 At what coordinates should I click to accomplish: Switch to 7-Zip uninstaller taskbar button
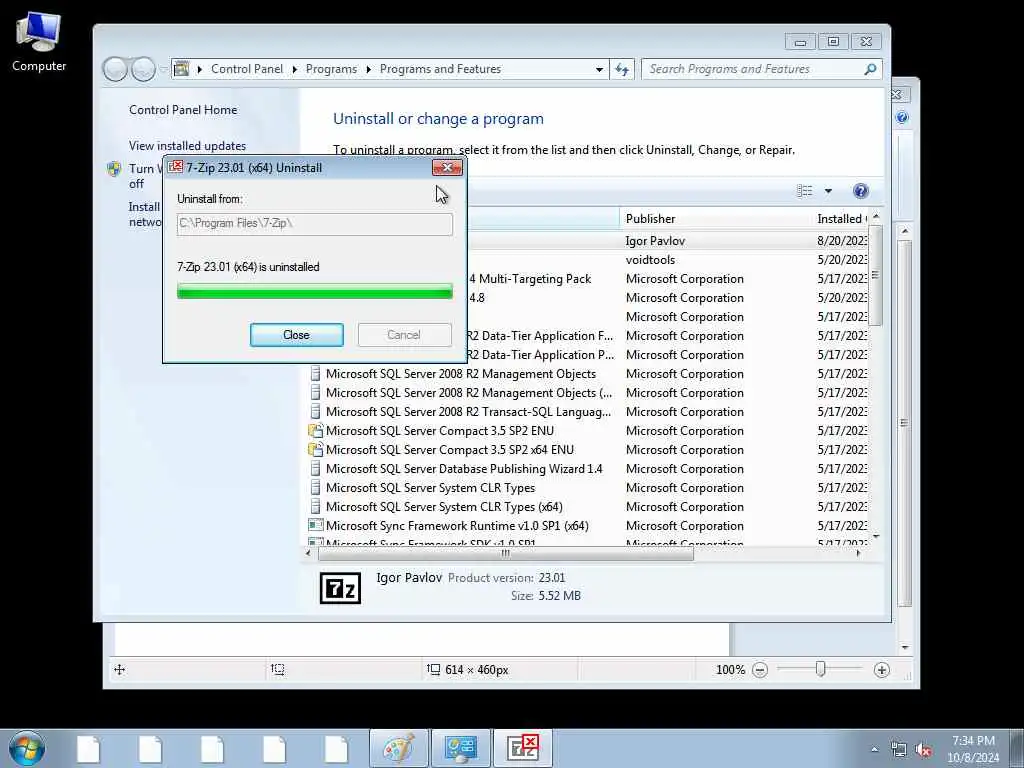523,748
